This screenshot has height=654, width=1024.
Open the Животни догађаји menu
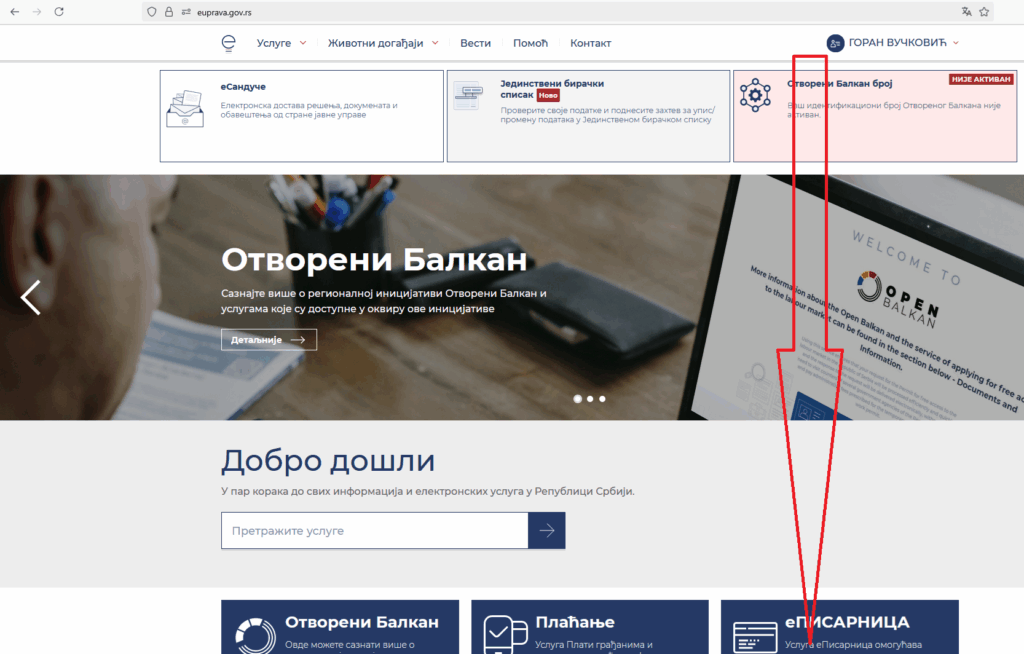pos(376,43)
